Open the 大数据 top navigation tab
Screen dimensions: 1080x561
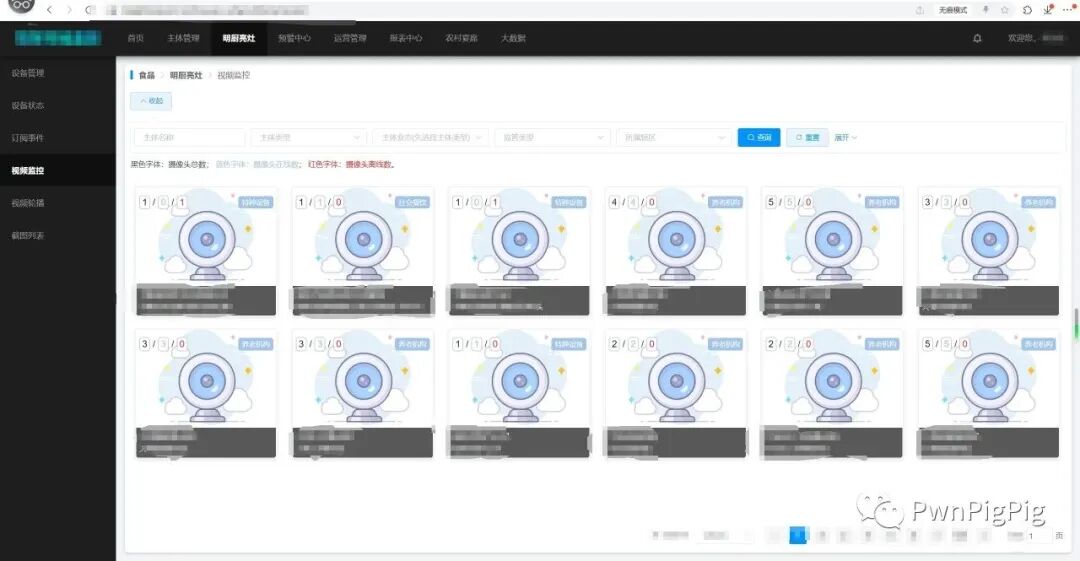(513, 38)
